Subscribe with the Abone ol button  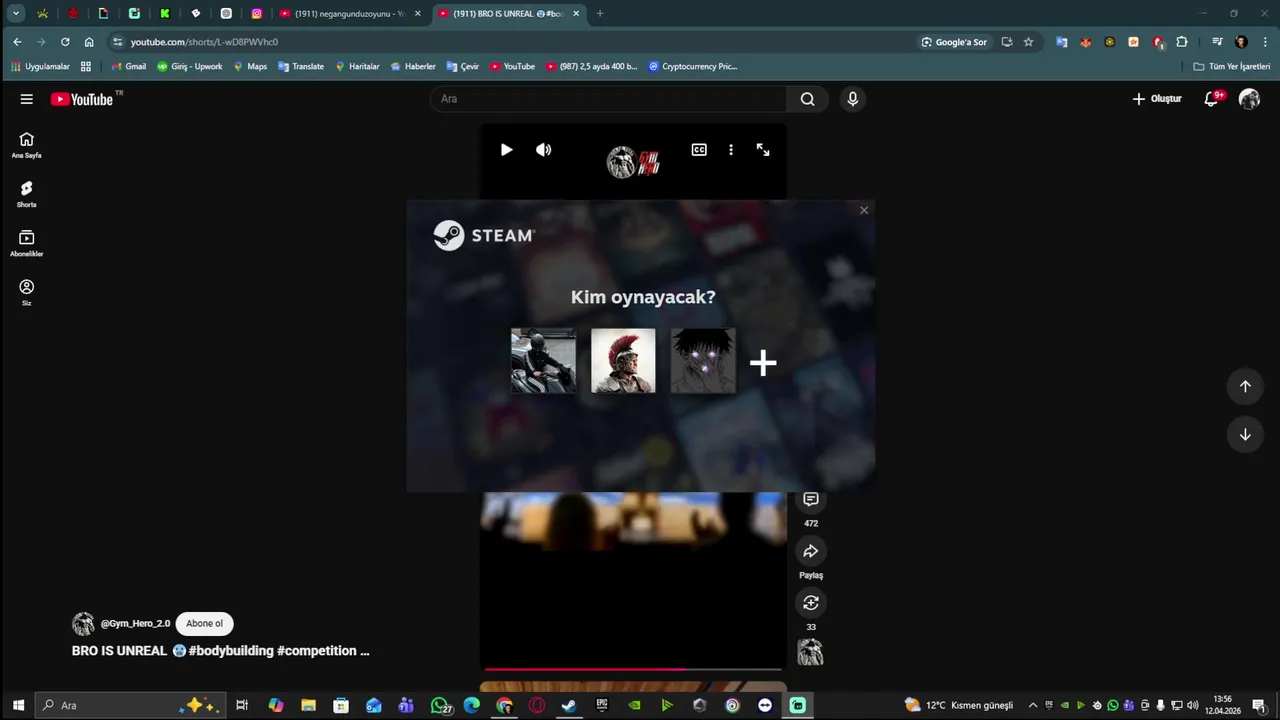pos(204,624)
